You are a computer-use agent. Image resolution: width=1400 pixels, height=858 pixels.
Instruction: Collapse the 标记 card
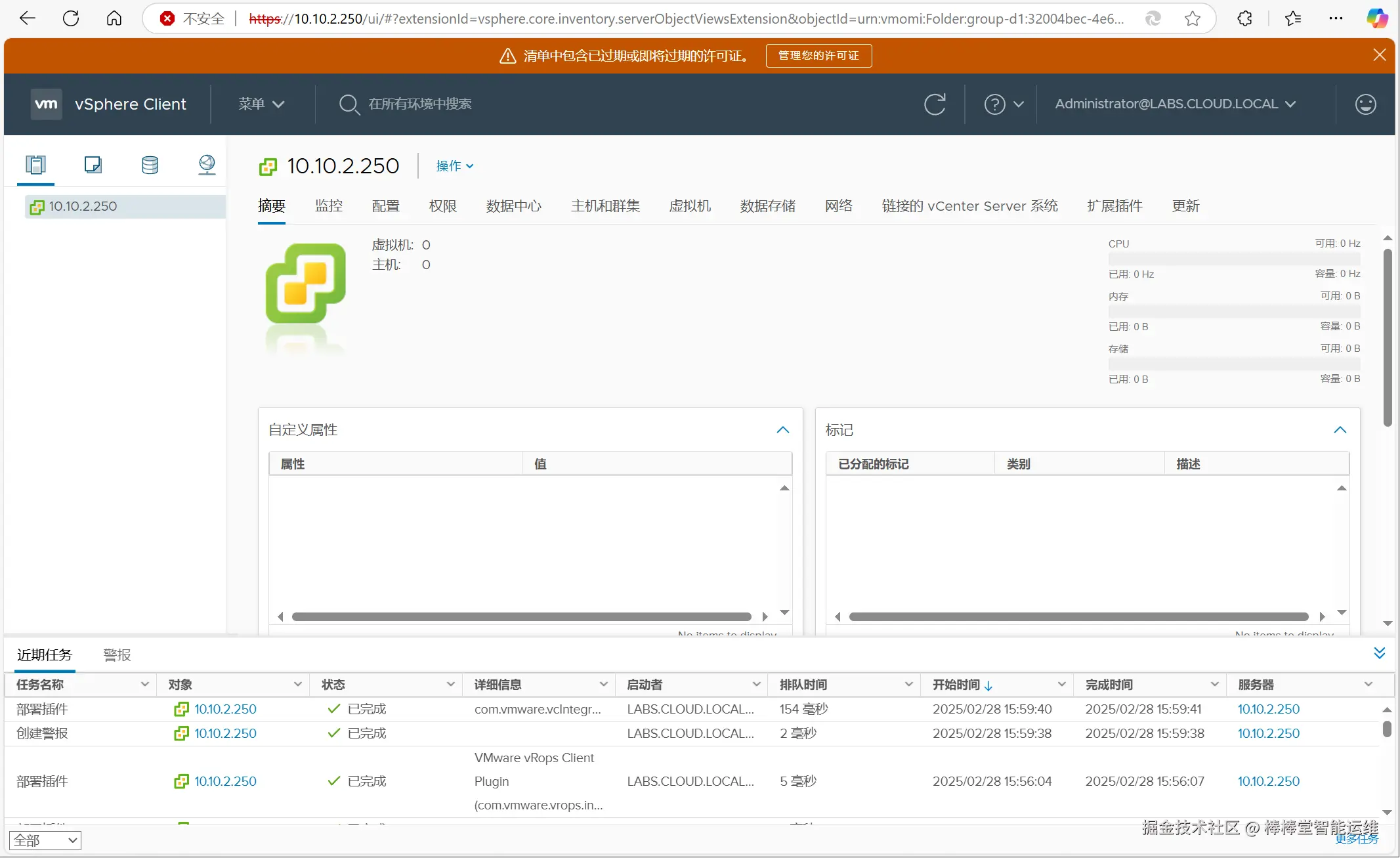(x=1340, y=430)
